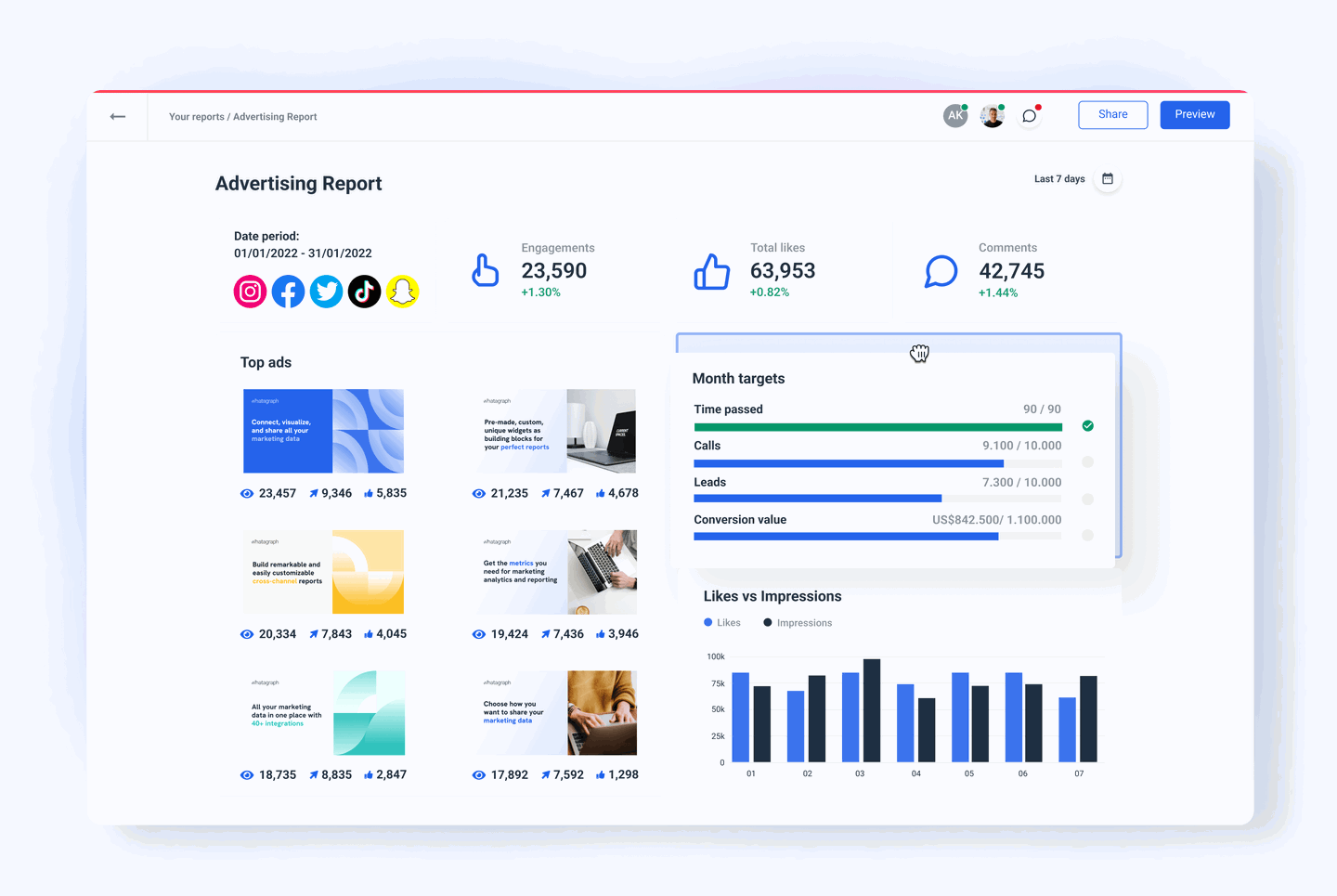Open the chat notifications bubble in the header
Viewport: 1337px width, 896px height.
(x=1028, y=115)
